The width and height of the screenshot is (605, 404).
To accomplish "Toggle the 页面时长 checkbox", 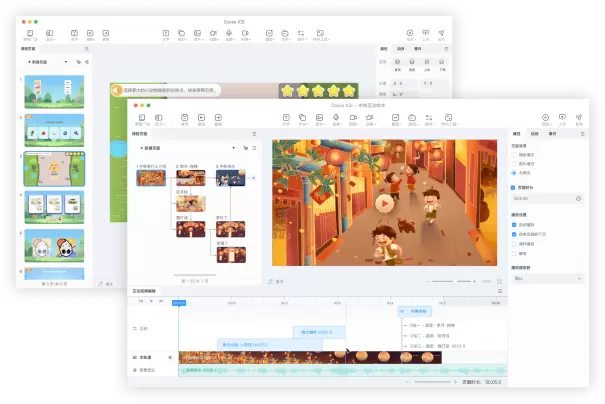I will 514,187.
